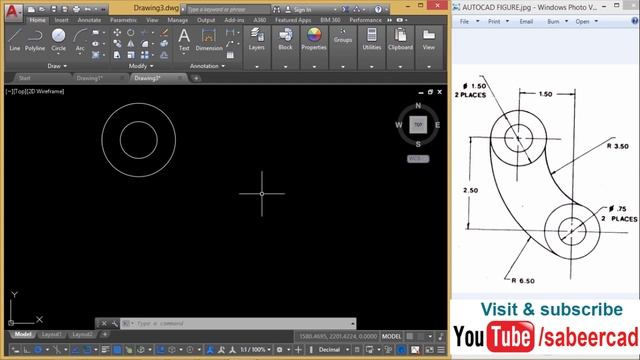Select the Polyline tool
The width and height of the screenshot is (640, 360).
pos(35,40)
